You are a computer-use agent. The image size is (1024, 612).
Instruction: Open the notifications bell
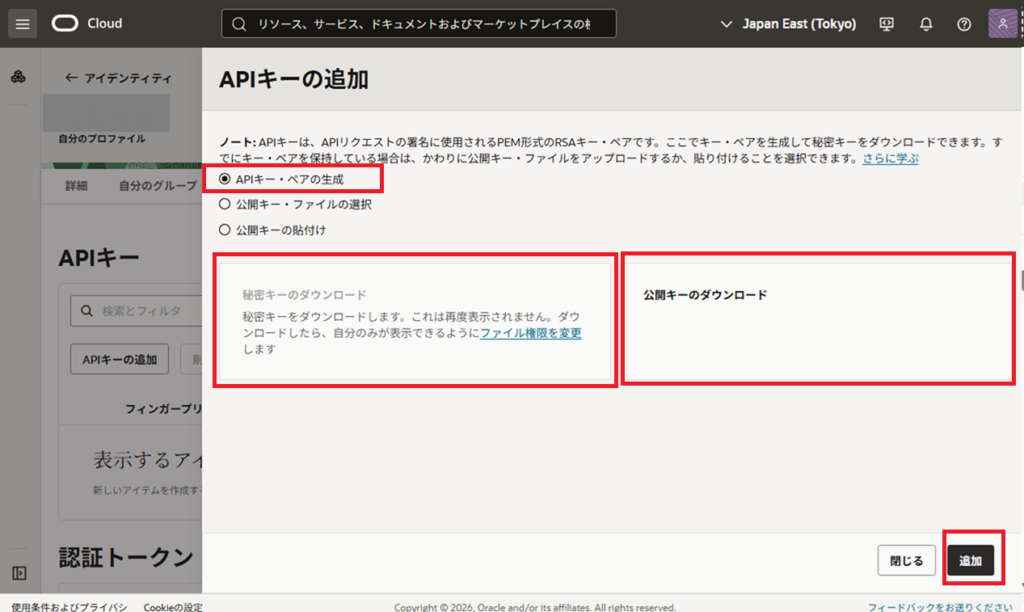[926, 24]
